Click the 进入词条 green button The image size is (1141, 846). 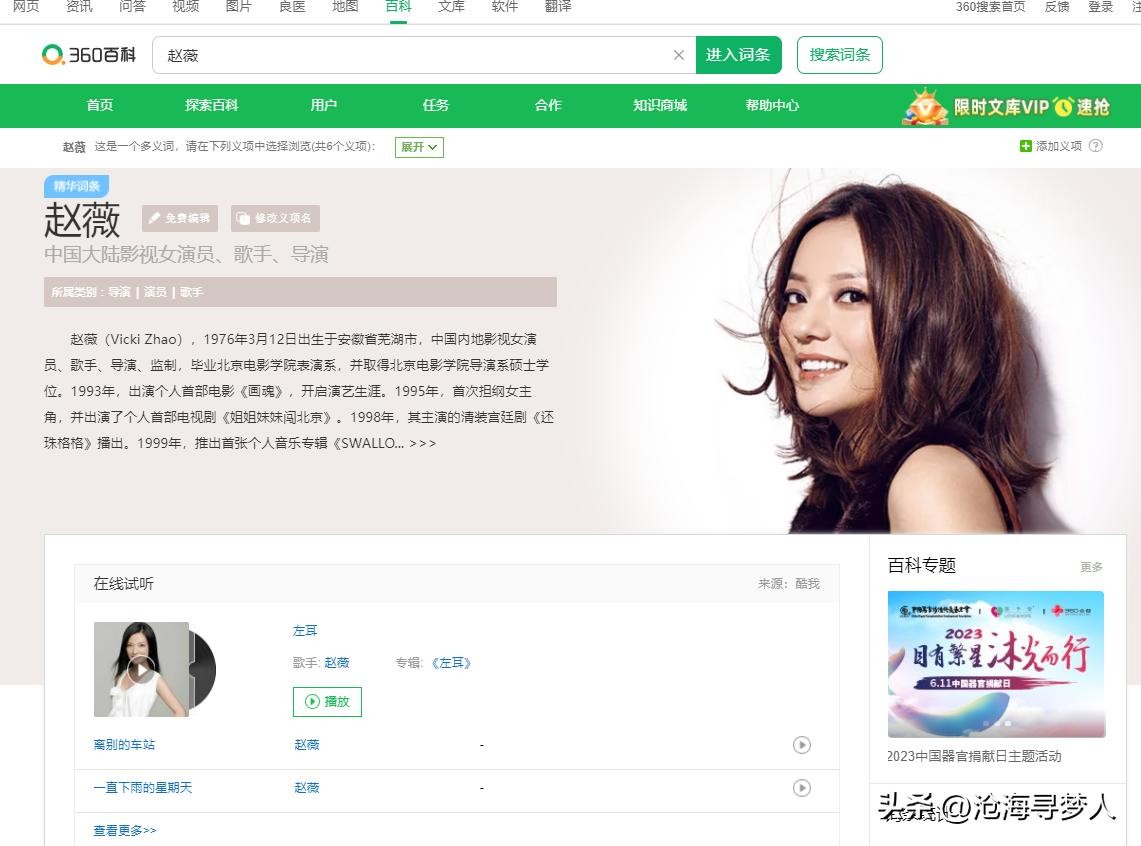[738, 55]
